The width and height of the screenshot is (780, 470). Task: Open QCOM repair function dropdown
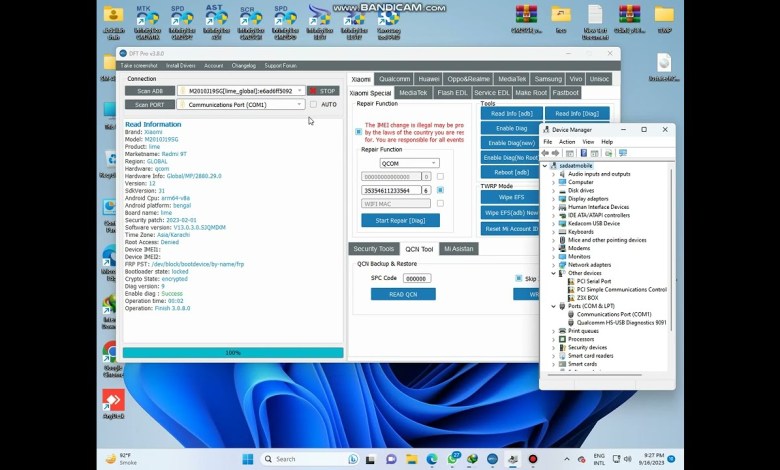pos(409,163)
